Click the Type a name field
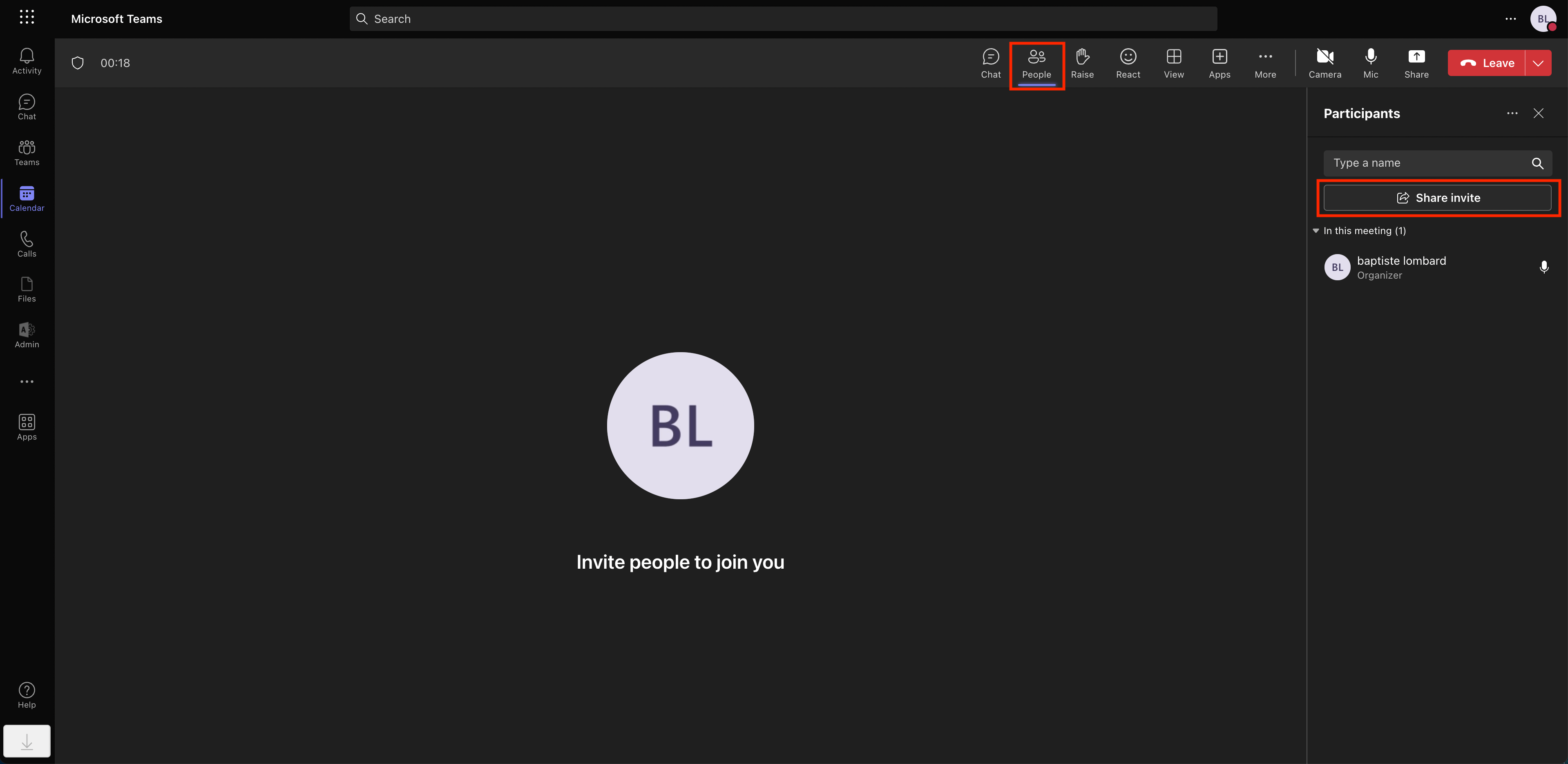Image resolution: width=1568 pixels, height=764 pixels. pos(1437,163)
